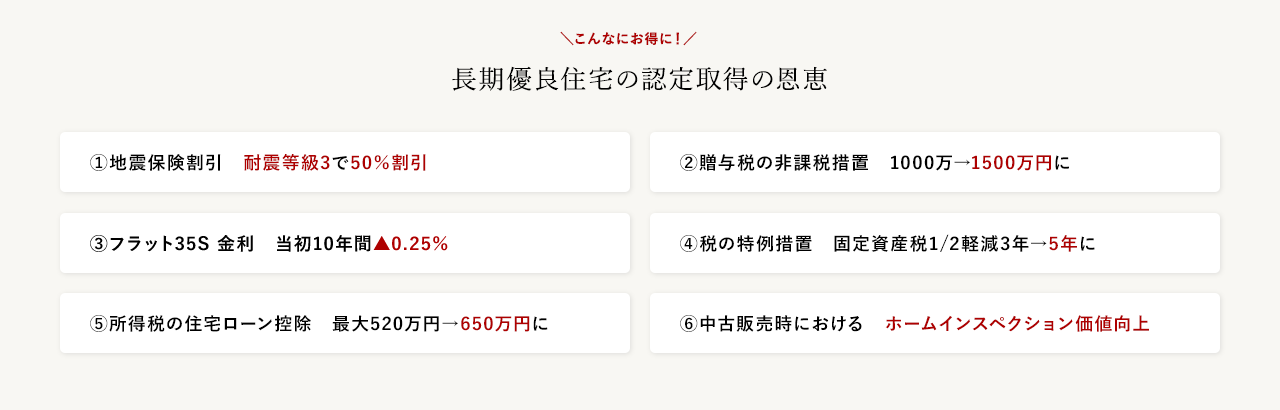
Task: Click the red tagline こんなにお得に！
Action: [x=628, y=39]
